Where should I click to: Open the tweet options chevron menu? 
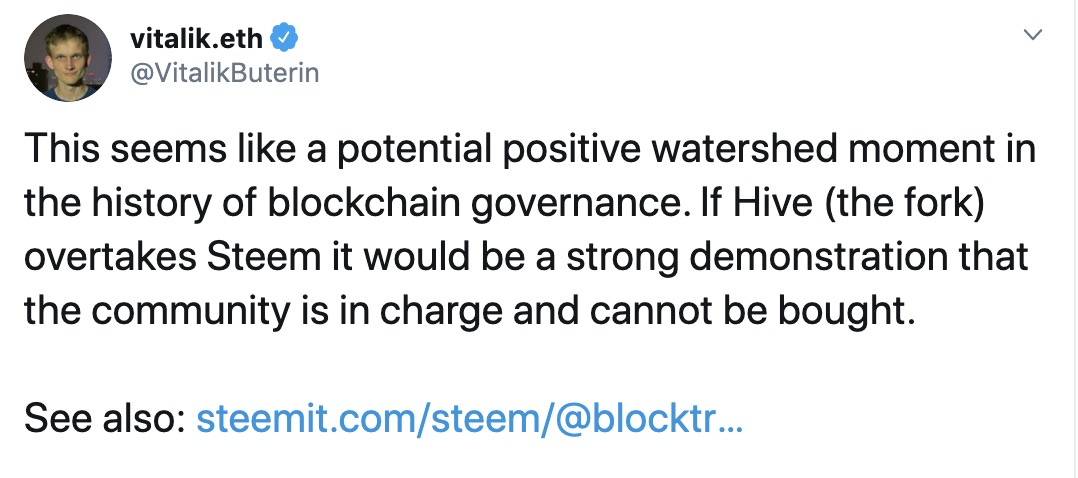[x=1033, y=34]
